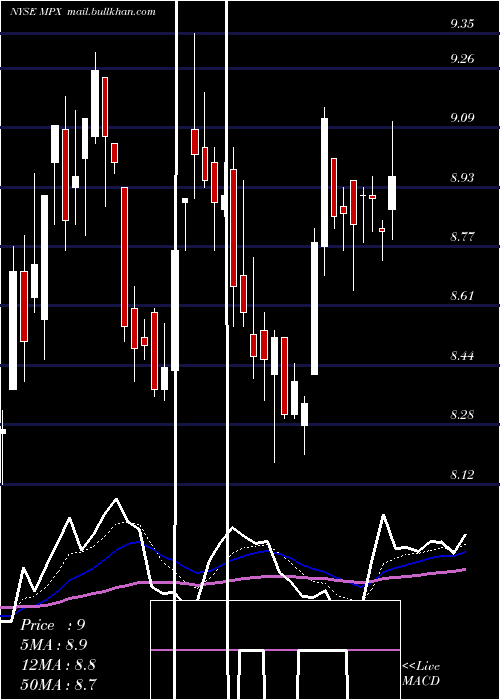Click the last white candlestick on the right

click(392, 193)
